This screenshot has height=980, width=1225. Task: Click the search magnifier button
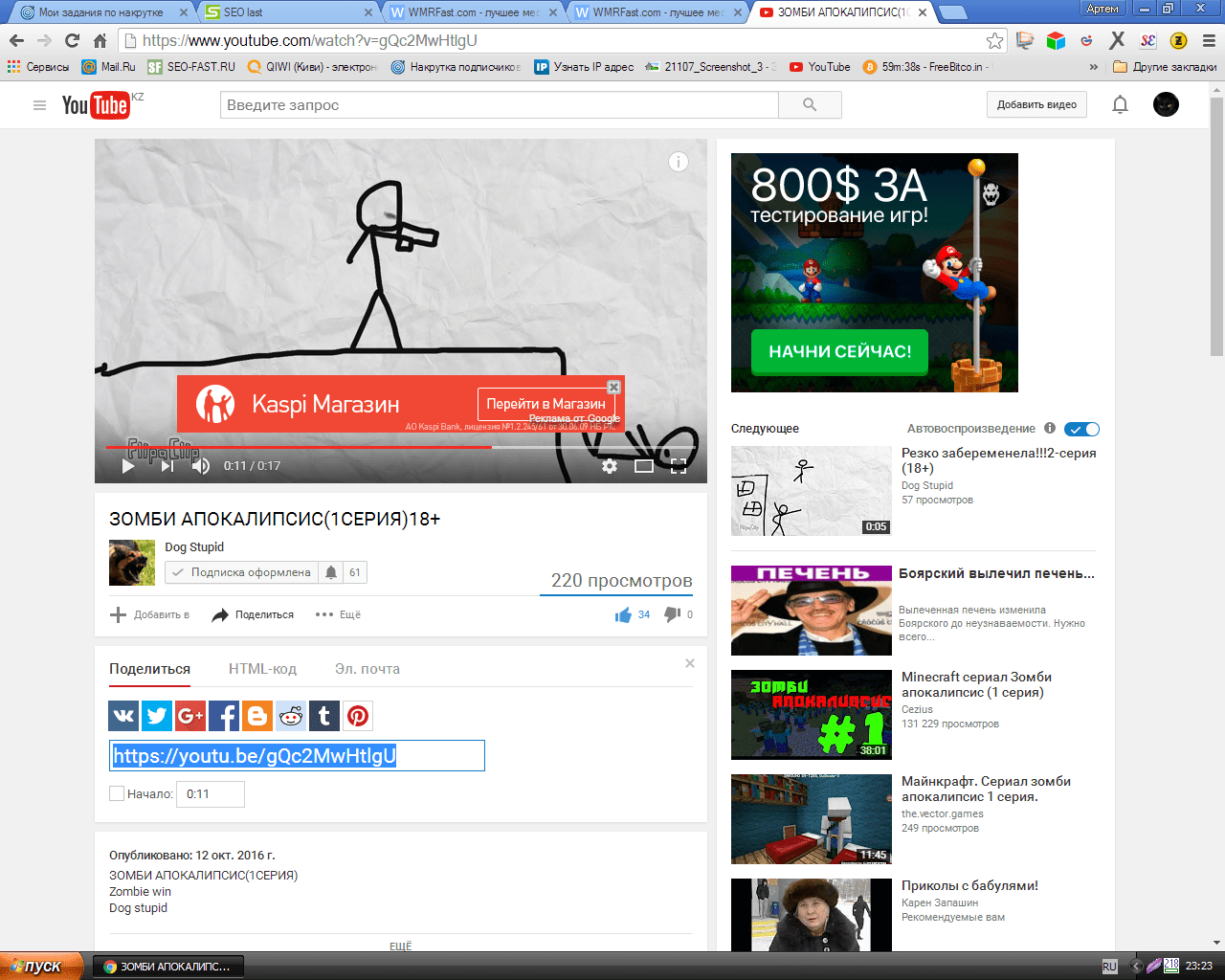(810, 105)
